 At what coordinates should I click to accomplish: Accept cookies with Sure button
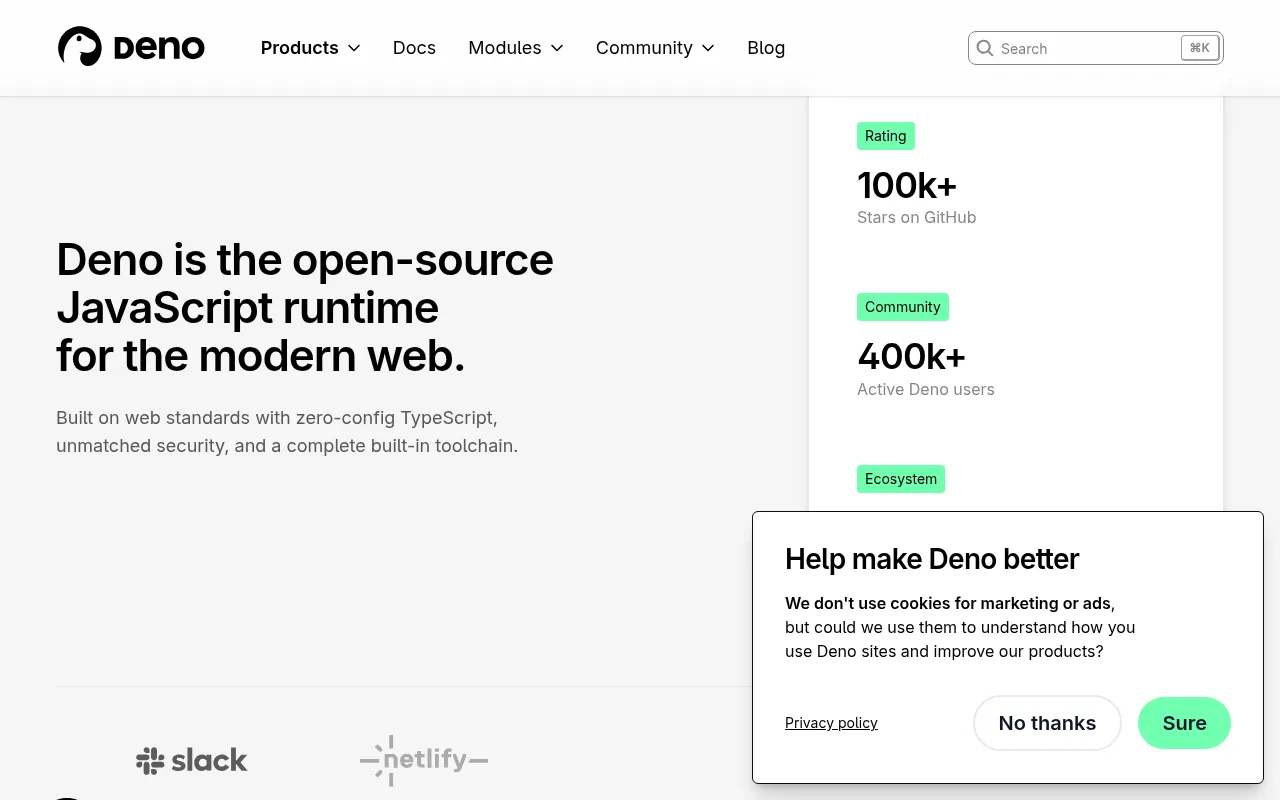click(x=1184, y=723)
